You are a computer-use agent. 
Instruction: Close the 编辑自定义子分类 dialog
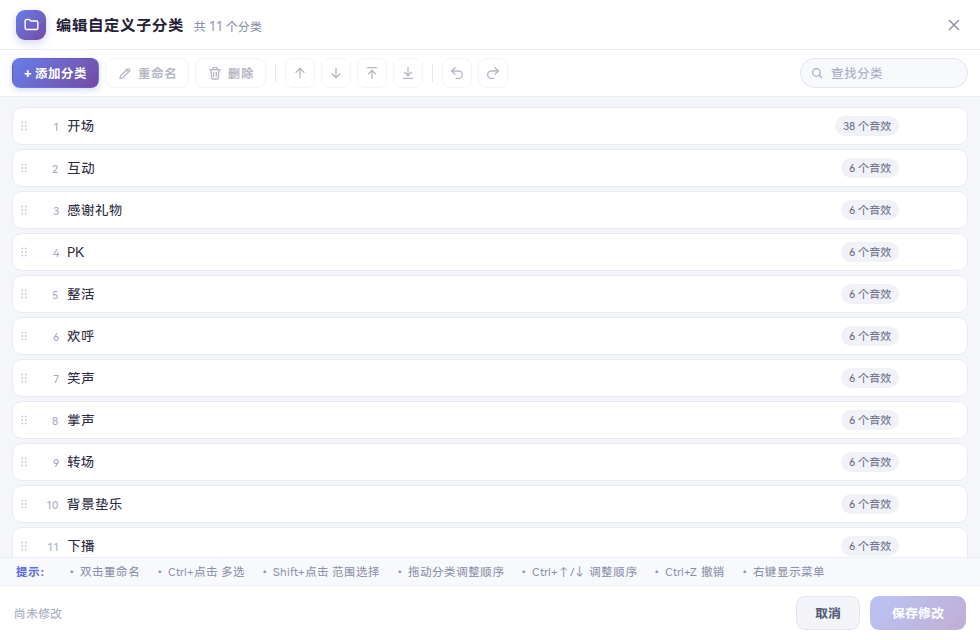(954, 25)
